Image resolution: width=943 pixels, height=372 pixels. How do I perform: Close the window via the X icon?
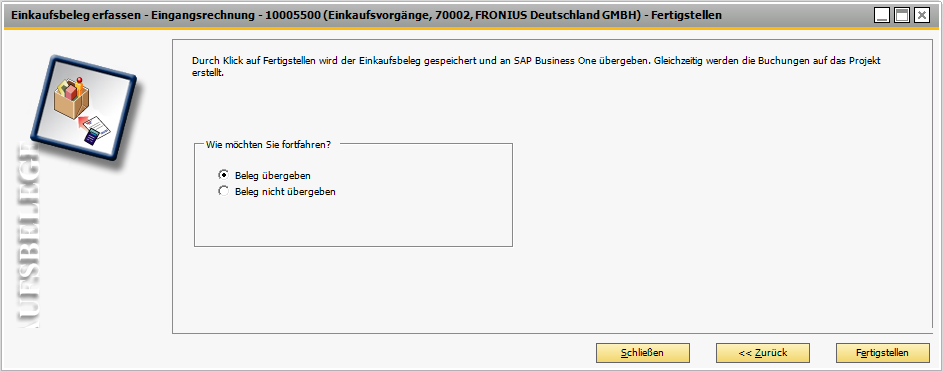(921, 15)
